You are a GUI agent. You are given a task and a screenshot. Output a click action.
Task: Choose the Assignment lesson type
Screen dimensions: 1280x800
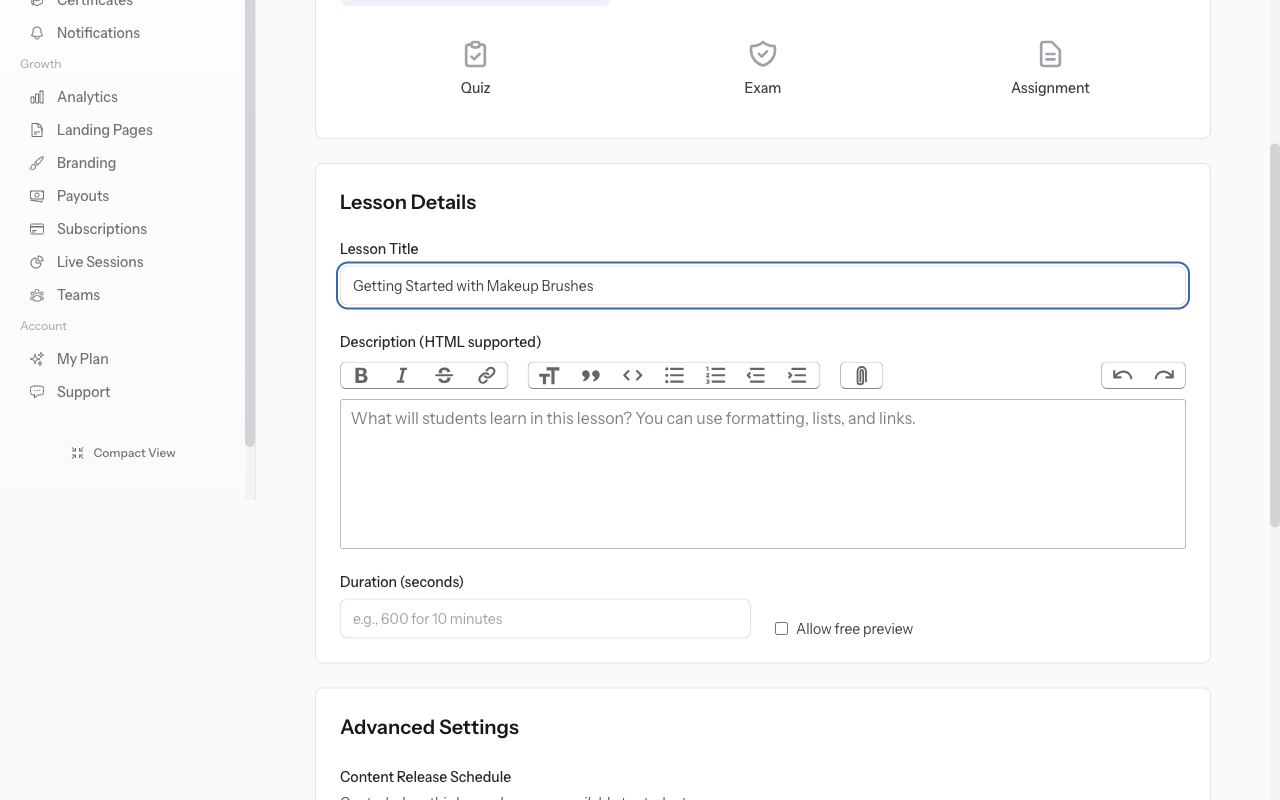[1049, 68]
